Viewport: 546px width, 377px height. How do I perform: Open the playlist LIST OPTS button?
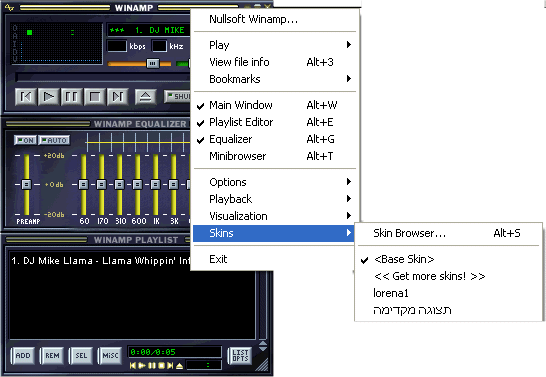click(240, 355)
